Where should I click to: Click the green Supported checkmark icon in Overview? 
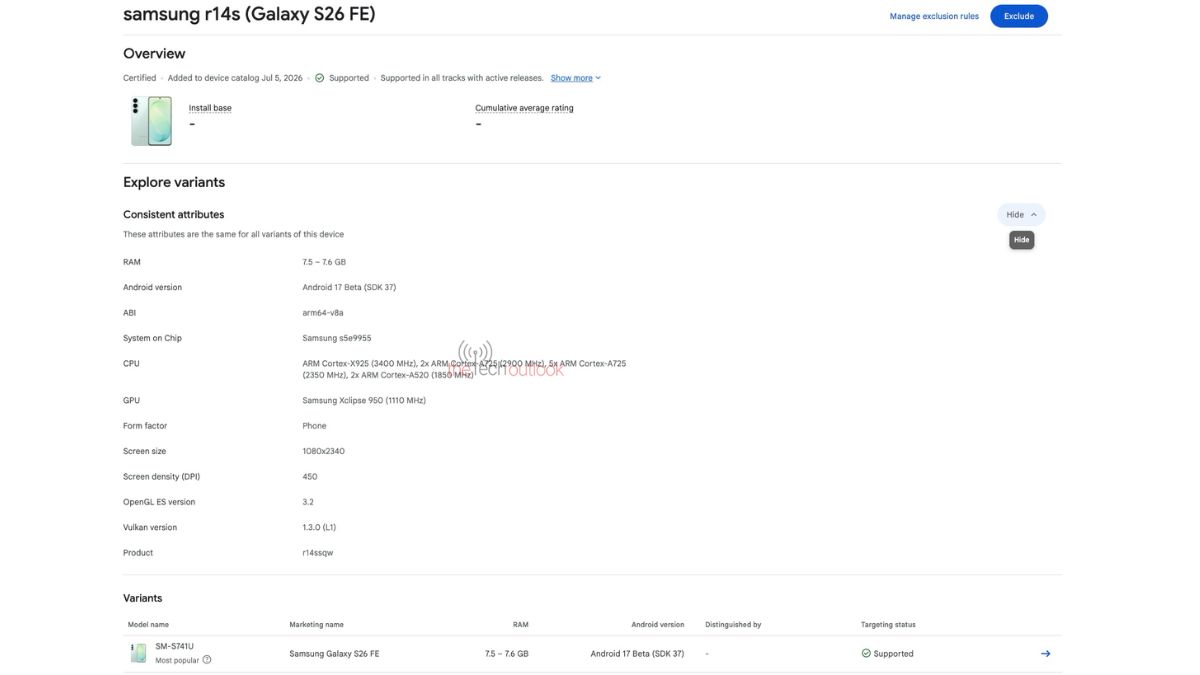319,78
